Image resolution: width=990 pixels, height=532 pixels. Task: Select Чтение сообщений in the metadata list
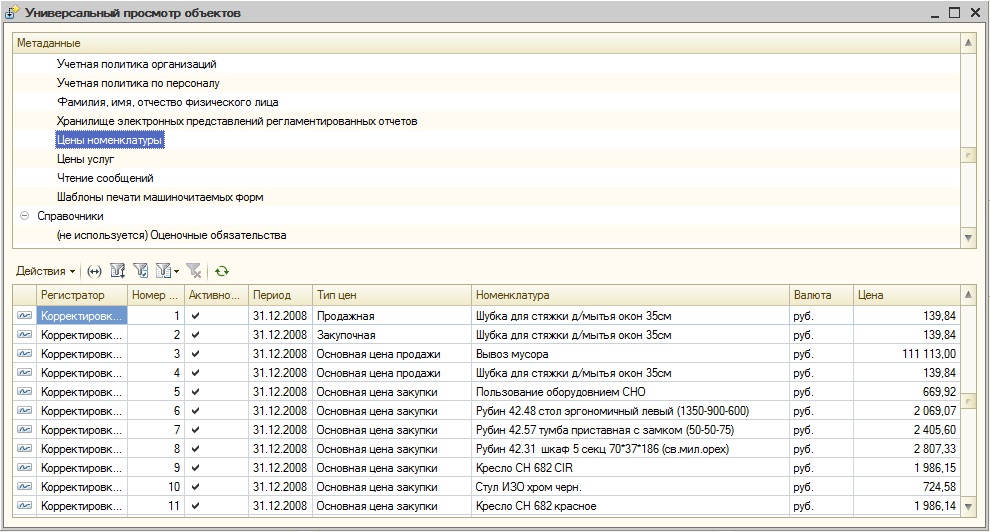pyautogui.click(x=105, y=178)
